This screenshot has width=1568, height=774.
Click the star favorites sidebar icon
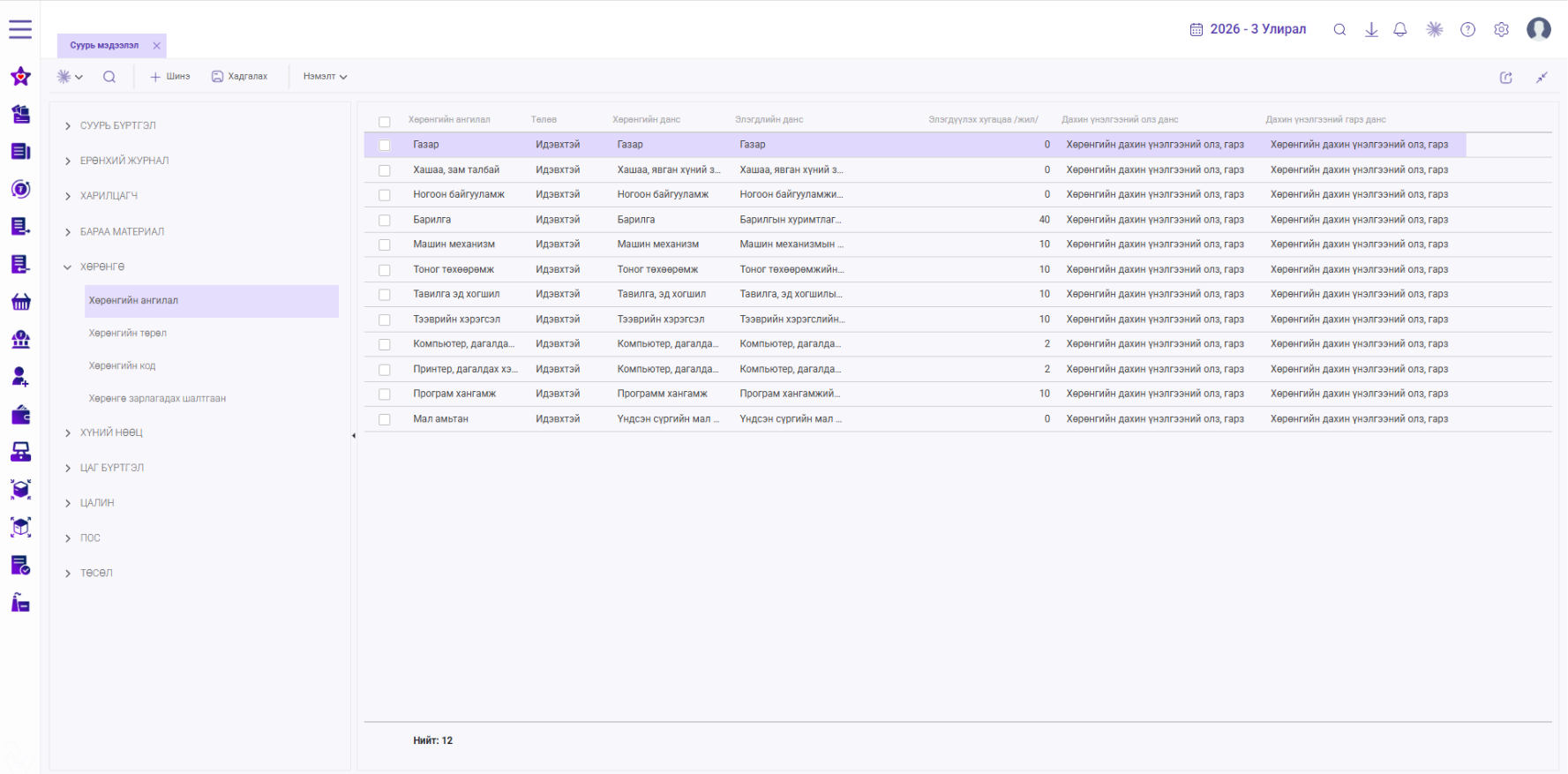20,77
